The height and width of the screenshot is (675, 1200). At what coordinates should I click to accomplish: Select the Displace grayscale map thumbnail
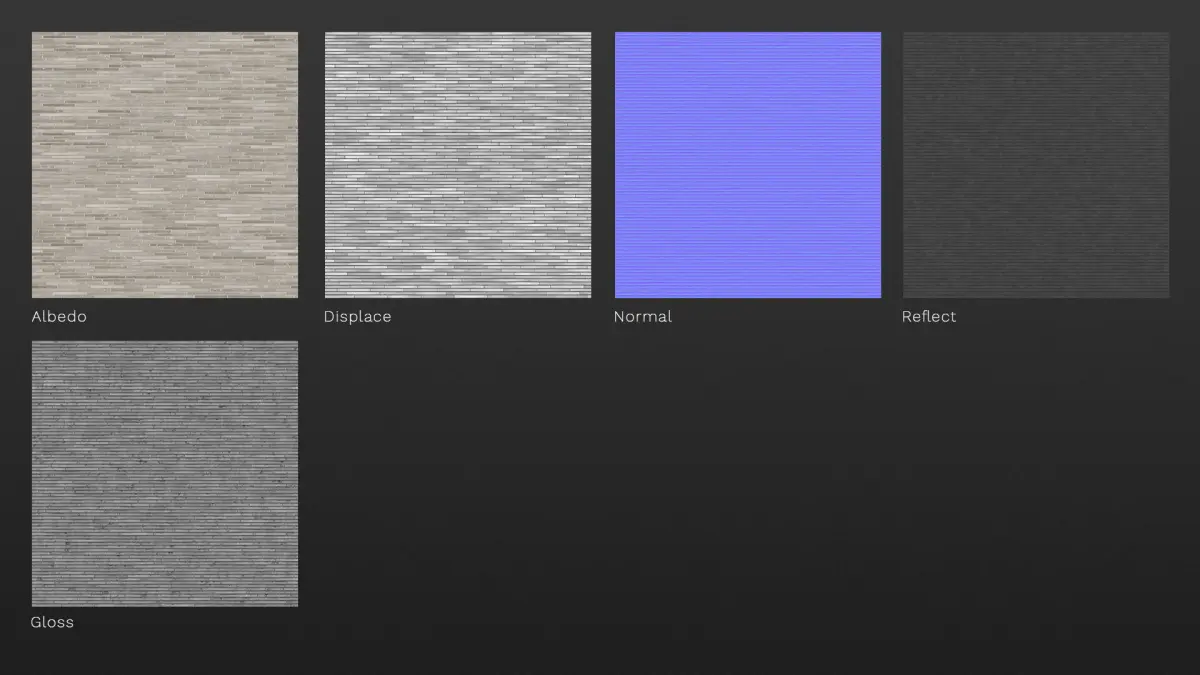(458, 165)
